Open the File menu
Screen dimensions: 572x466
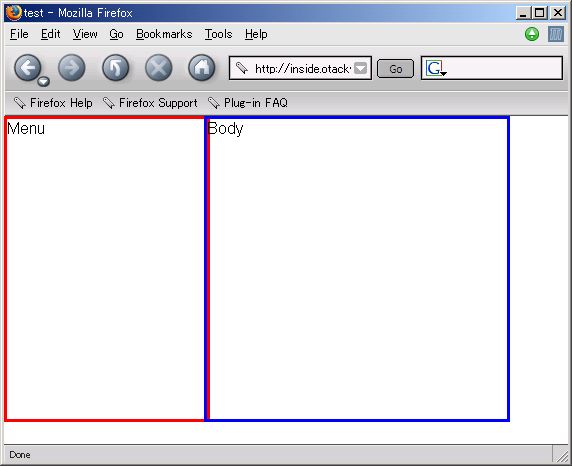[x=19, y=34]
